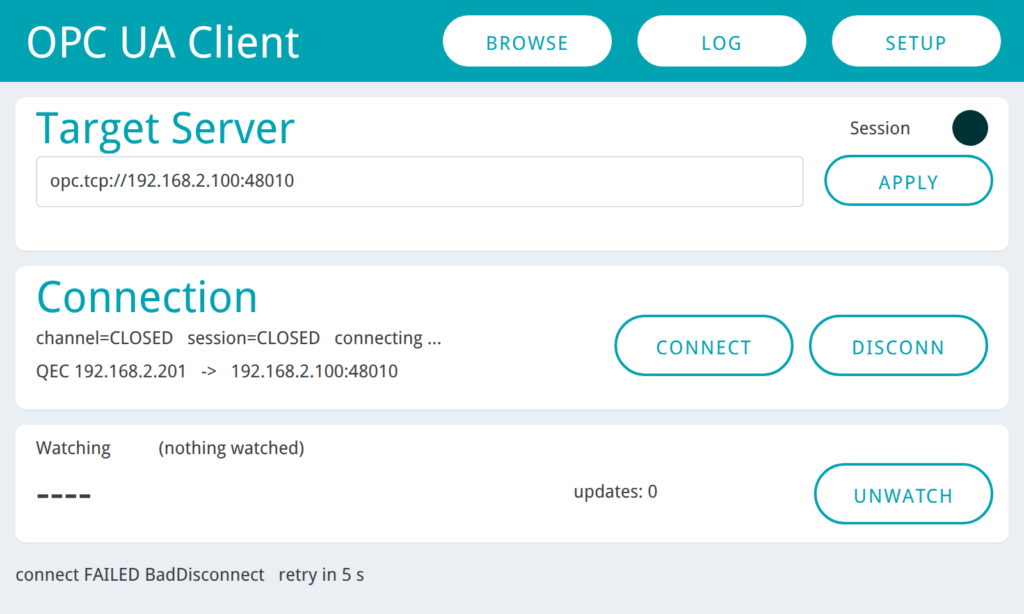
Task: Click the QEC 192.168.2.201 address text
Action: pos(111,371)
